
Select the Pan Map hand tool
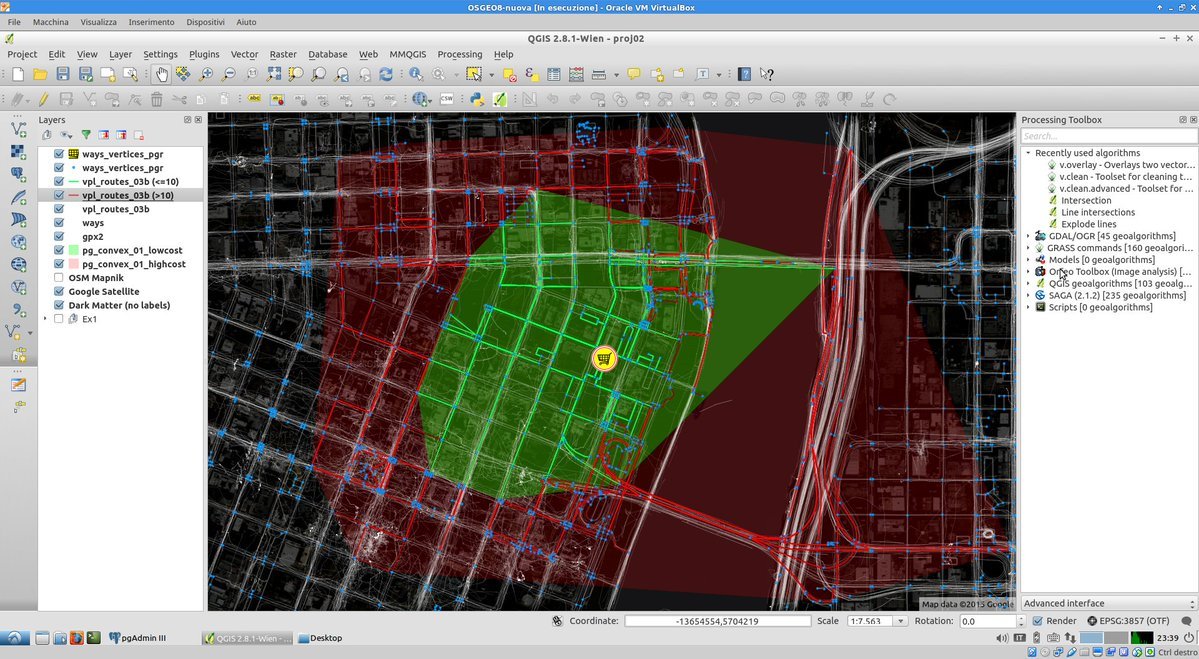(161, 74)
